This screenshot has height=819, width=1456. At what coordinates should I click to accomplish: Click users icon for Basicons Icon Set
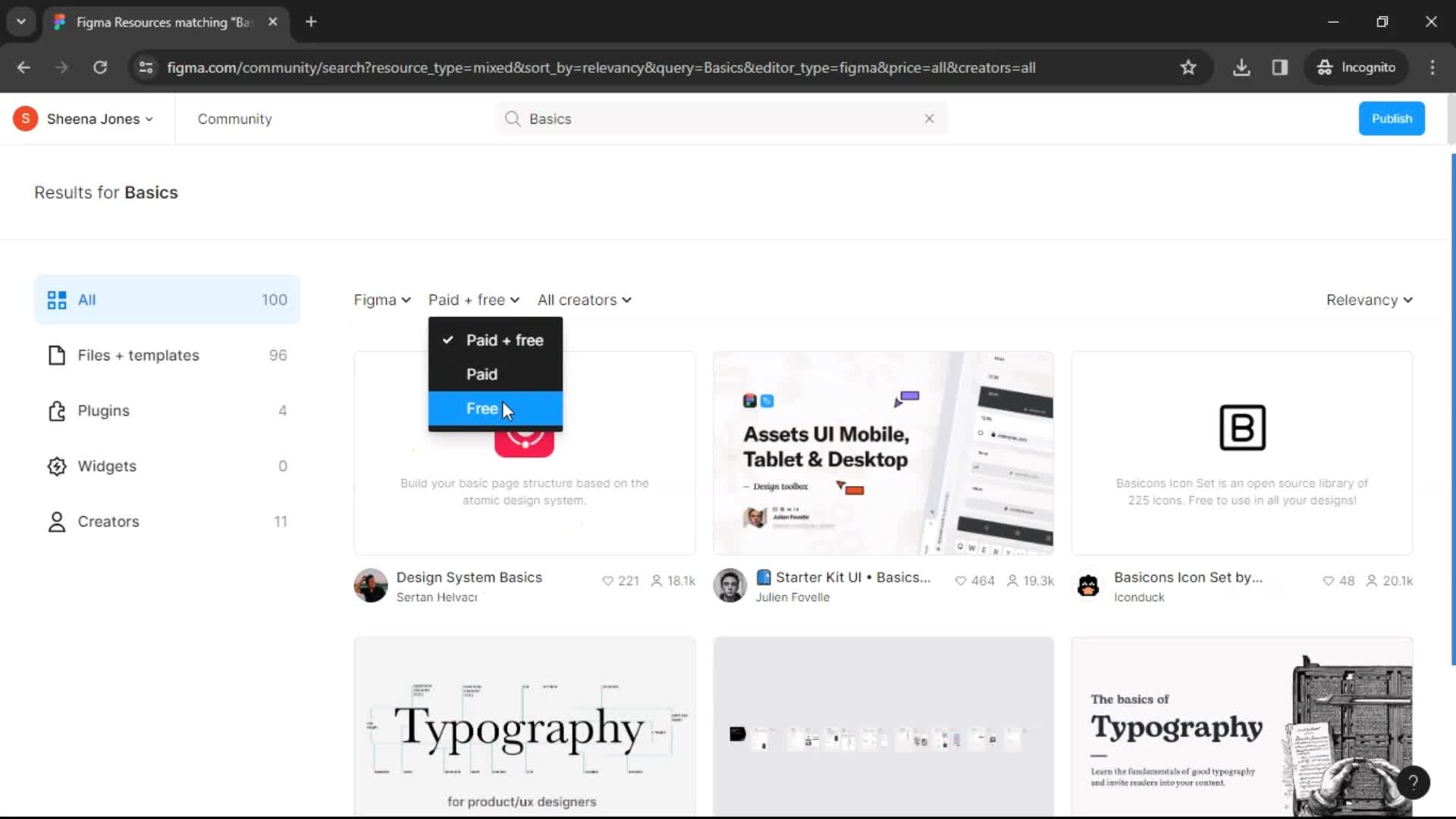[x=1372, y=581]
